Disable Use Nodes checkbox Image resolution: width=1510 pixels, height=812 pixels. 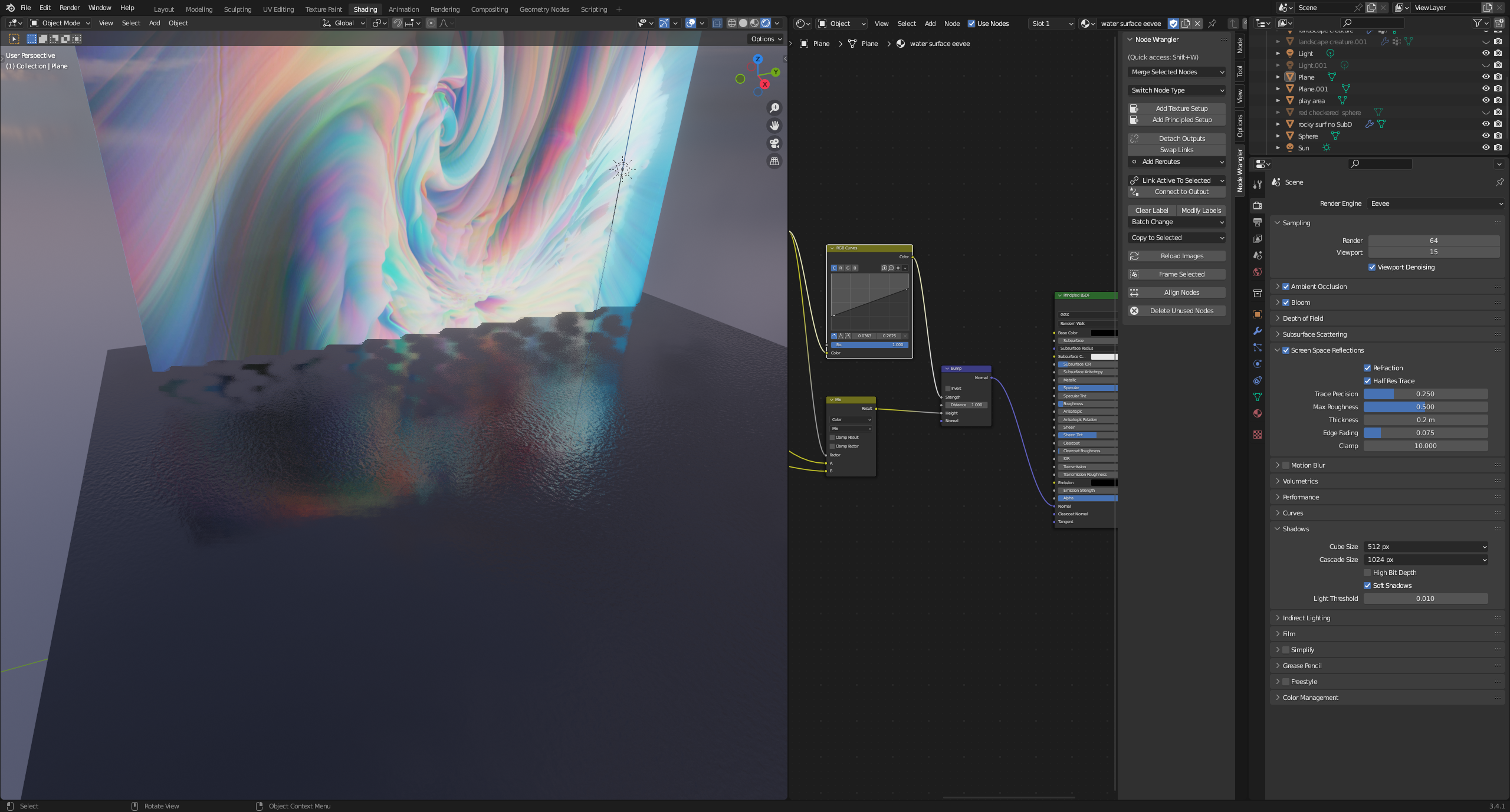[x=971, y=24]
